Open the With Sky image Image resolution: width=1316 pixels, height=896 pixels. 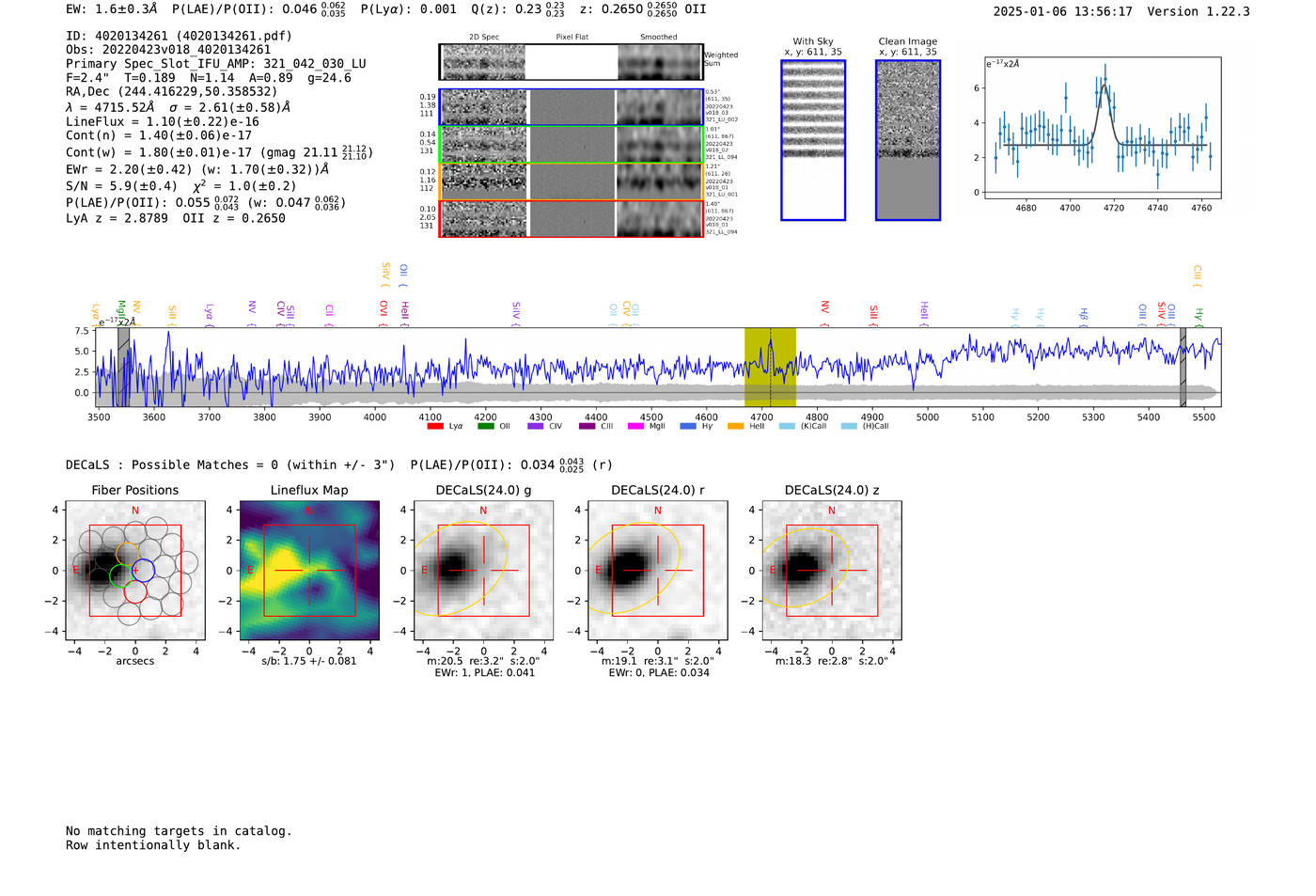pyautogui.click(x=813, y=140)
